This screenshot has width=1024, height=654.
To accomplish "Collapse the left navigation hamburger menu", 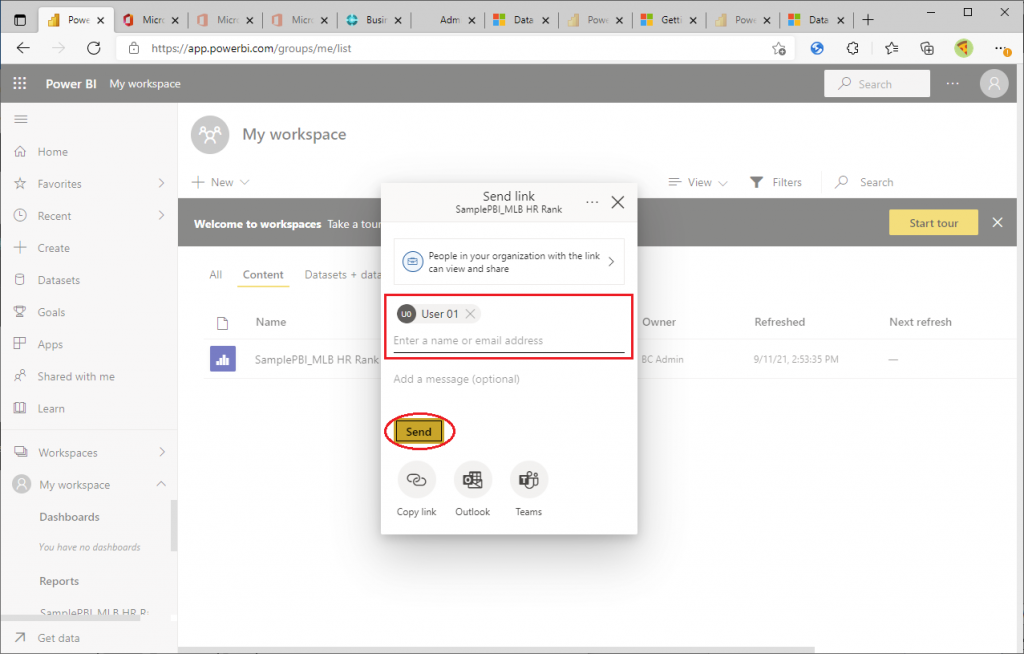I will point(20,120).
